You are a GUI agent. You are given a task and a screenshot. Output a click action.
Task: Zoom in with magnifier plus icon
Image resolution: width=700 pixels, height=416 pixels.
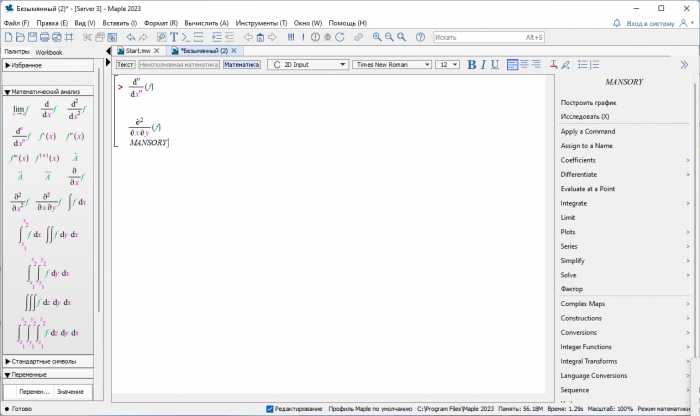click(377, 37)
